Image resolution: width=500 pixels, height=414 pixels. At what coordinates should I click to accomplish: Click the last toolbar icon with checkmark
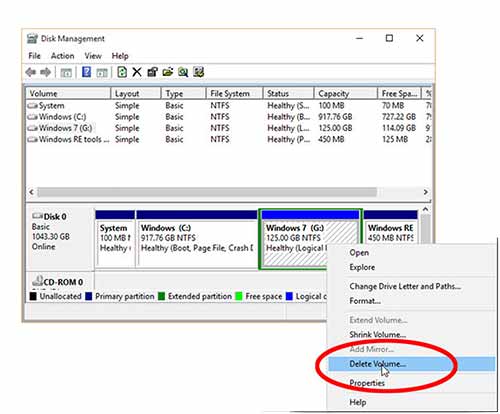tap(199, 72)
